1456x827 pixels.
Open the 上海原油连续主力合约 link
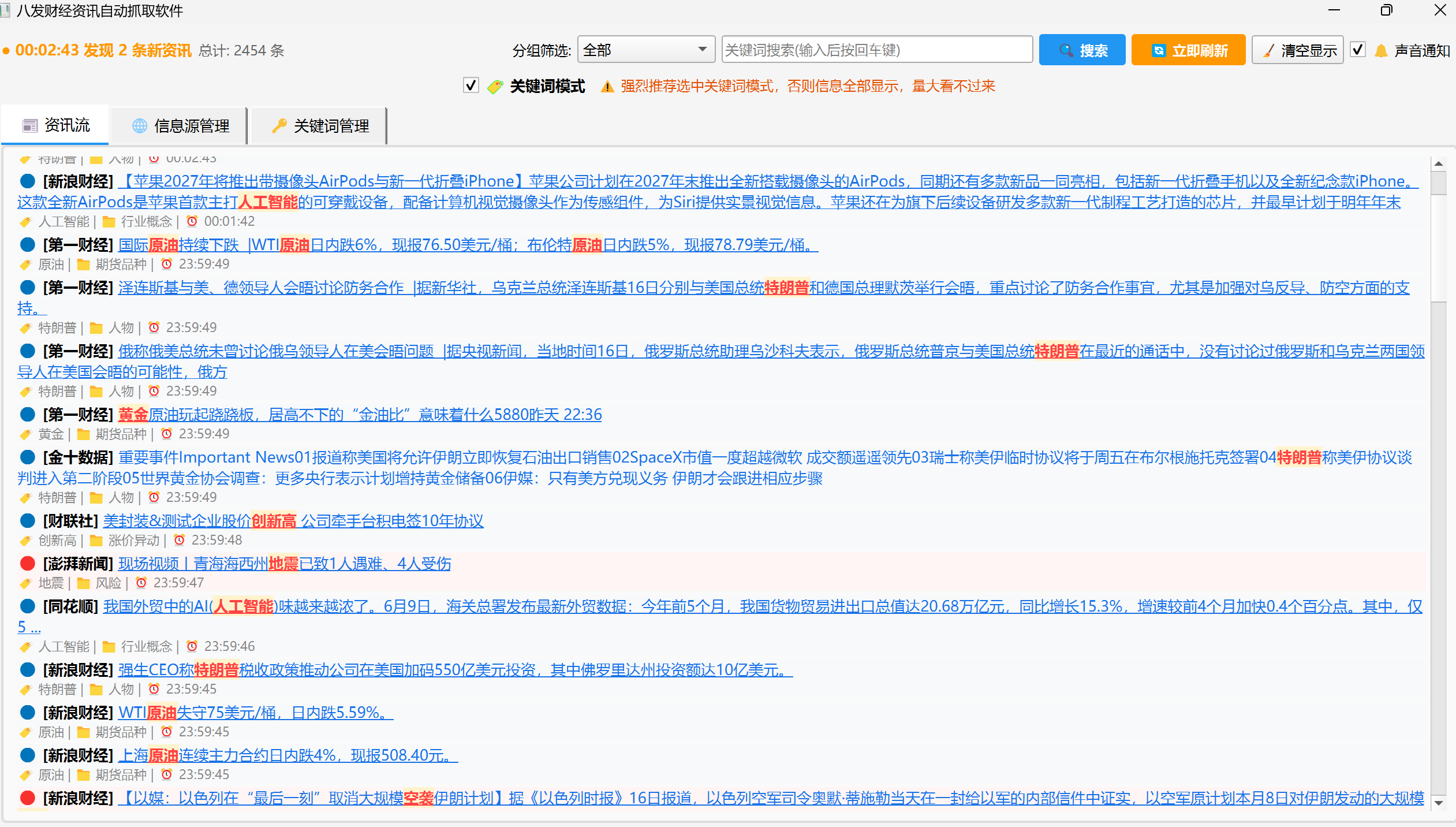click(288, 755)
